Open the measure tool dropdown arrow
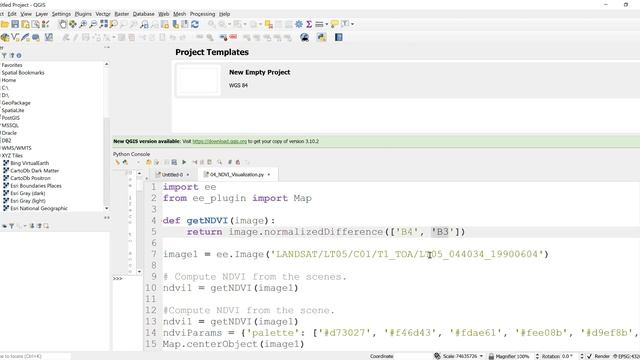 (327, 24)
